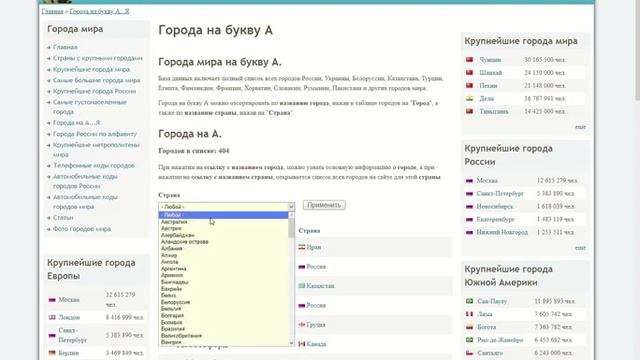Screen dimensions: 640x360
Task: Open Телефонные коды городов sidebar item
Action: [x=93, y=166]
